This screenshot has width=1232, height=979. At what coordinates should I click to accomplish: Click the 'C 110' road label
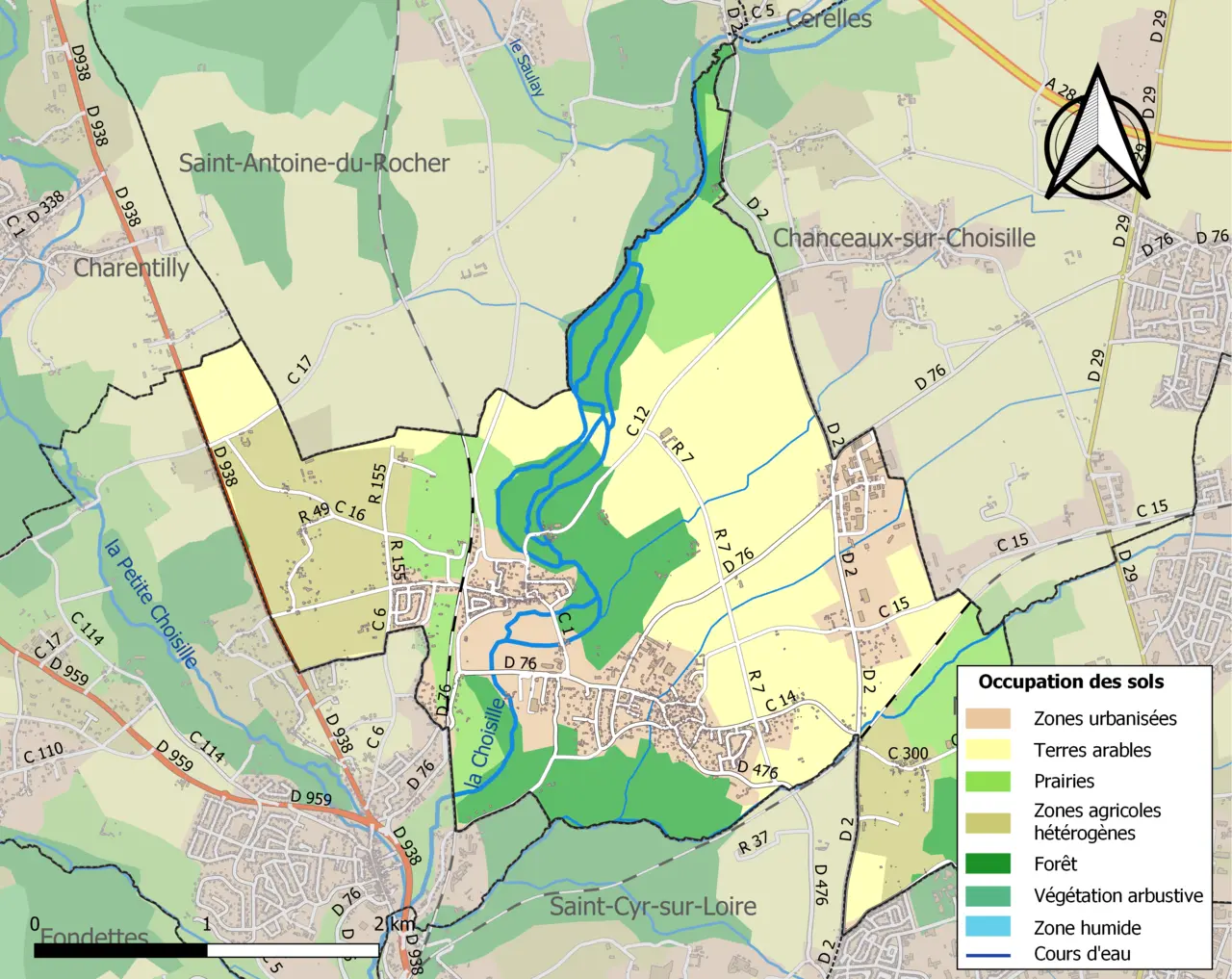43,753
